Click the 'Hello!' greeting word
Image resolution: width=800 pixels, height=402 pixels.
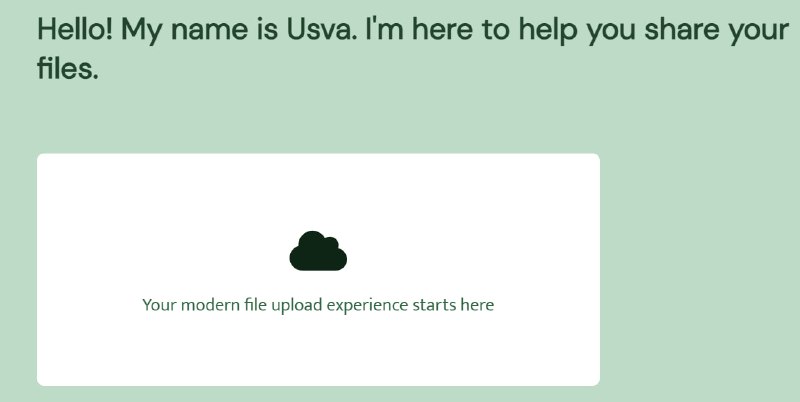point(76,30)
